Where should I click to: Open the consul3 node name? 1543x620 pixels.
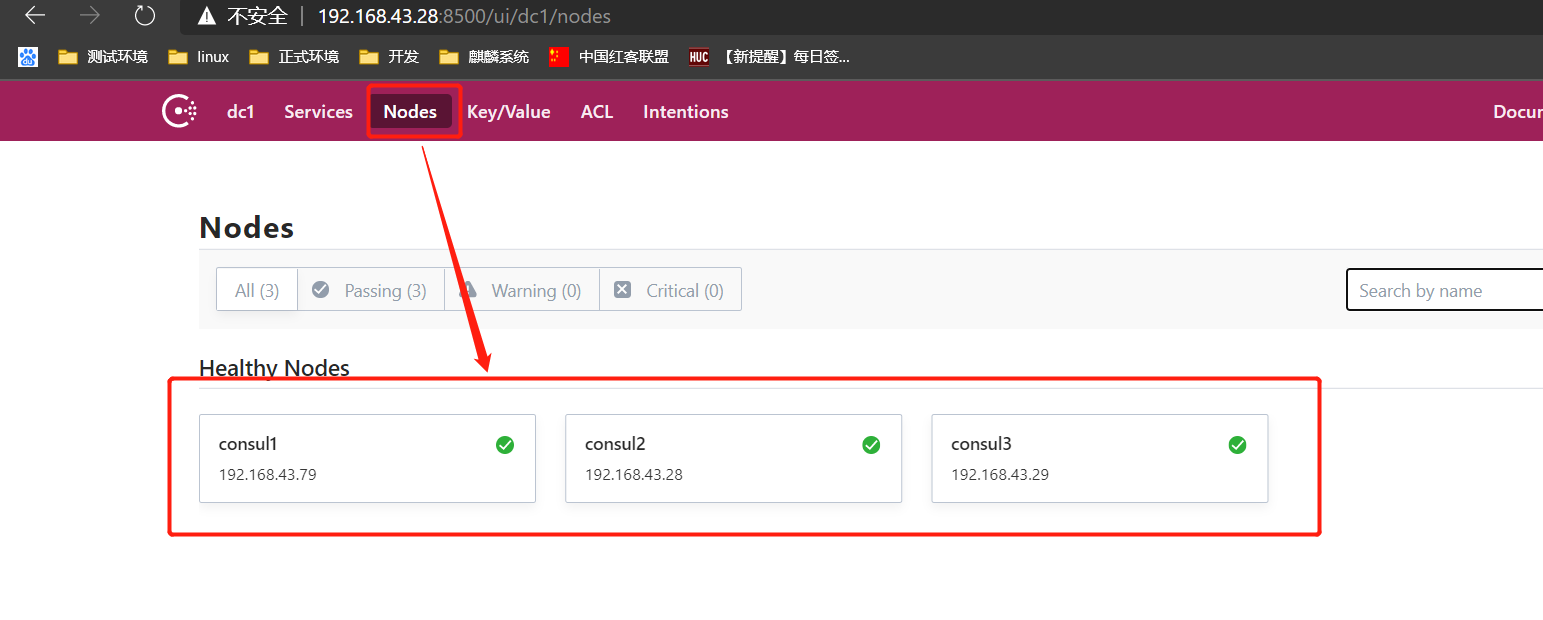(x=981, y=444)
